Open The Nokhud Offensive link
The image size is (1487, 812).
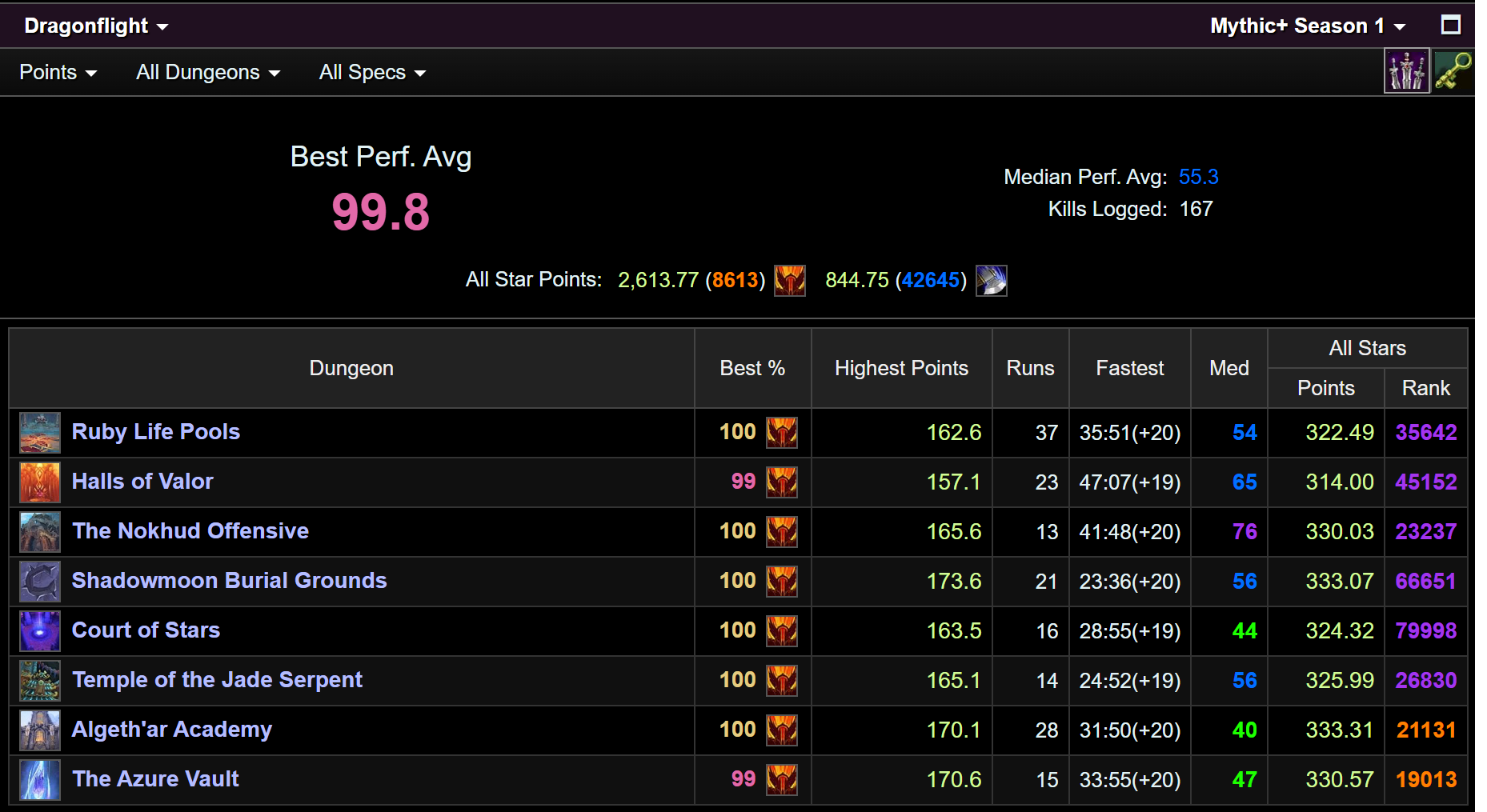tap(190, 531)
